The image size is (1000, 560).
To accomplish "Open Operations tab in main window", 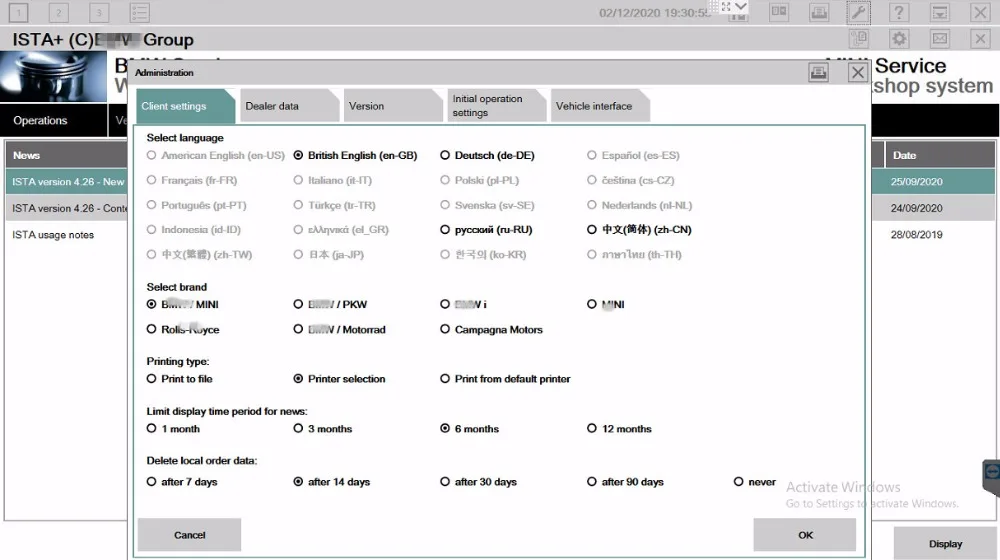I will [x=54, y=121].
